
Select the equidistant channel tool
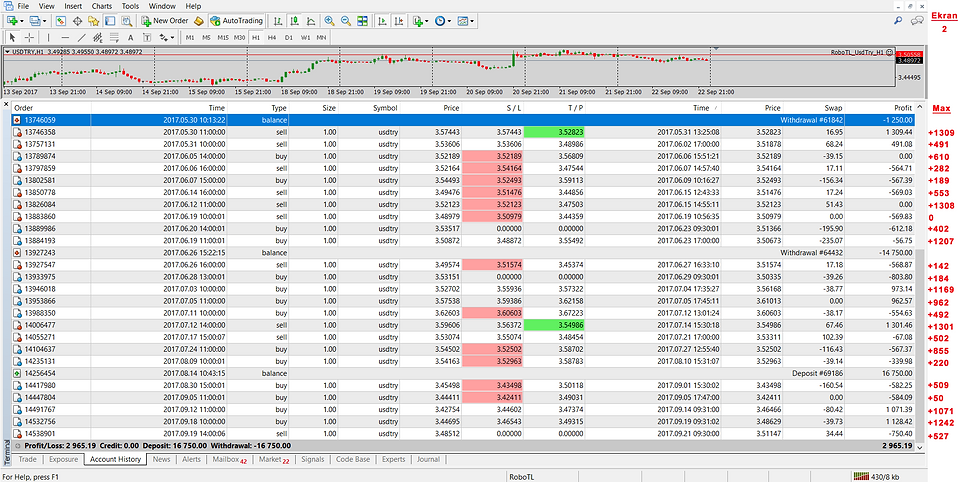click(x=97, y=37)
